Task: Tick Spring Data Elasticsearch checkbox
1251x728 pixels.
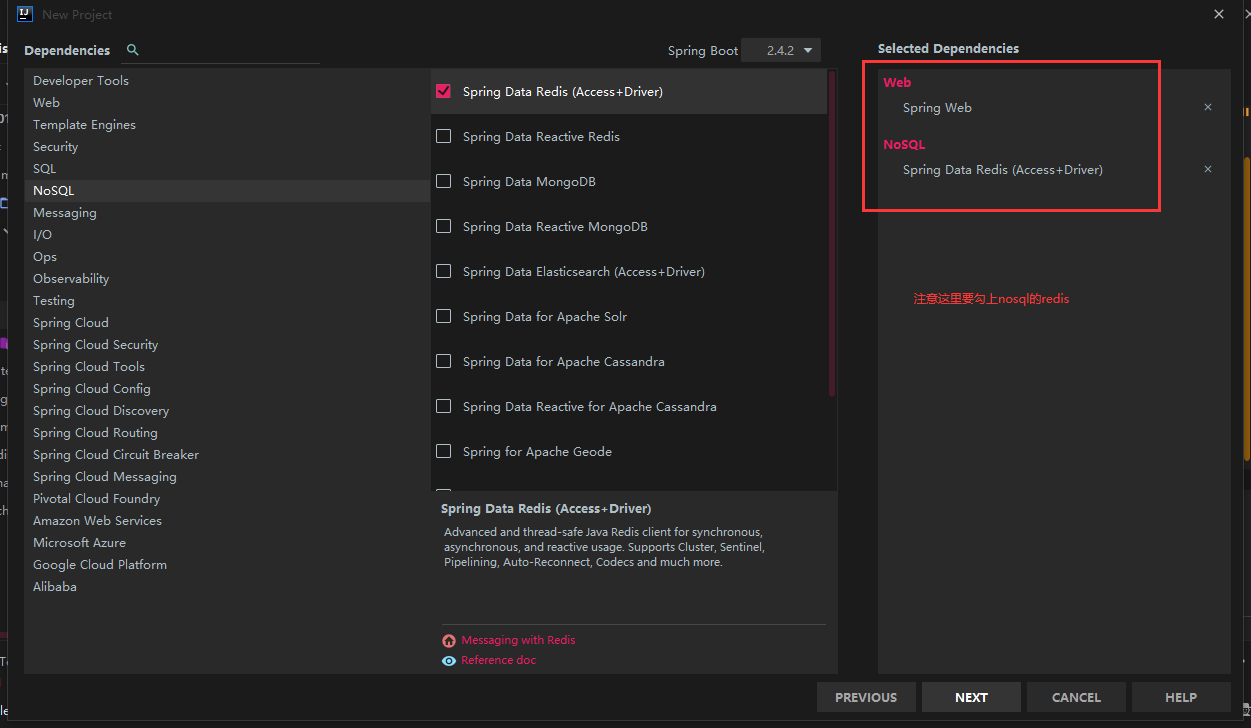Action: (444, 271)
